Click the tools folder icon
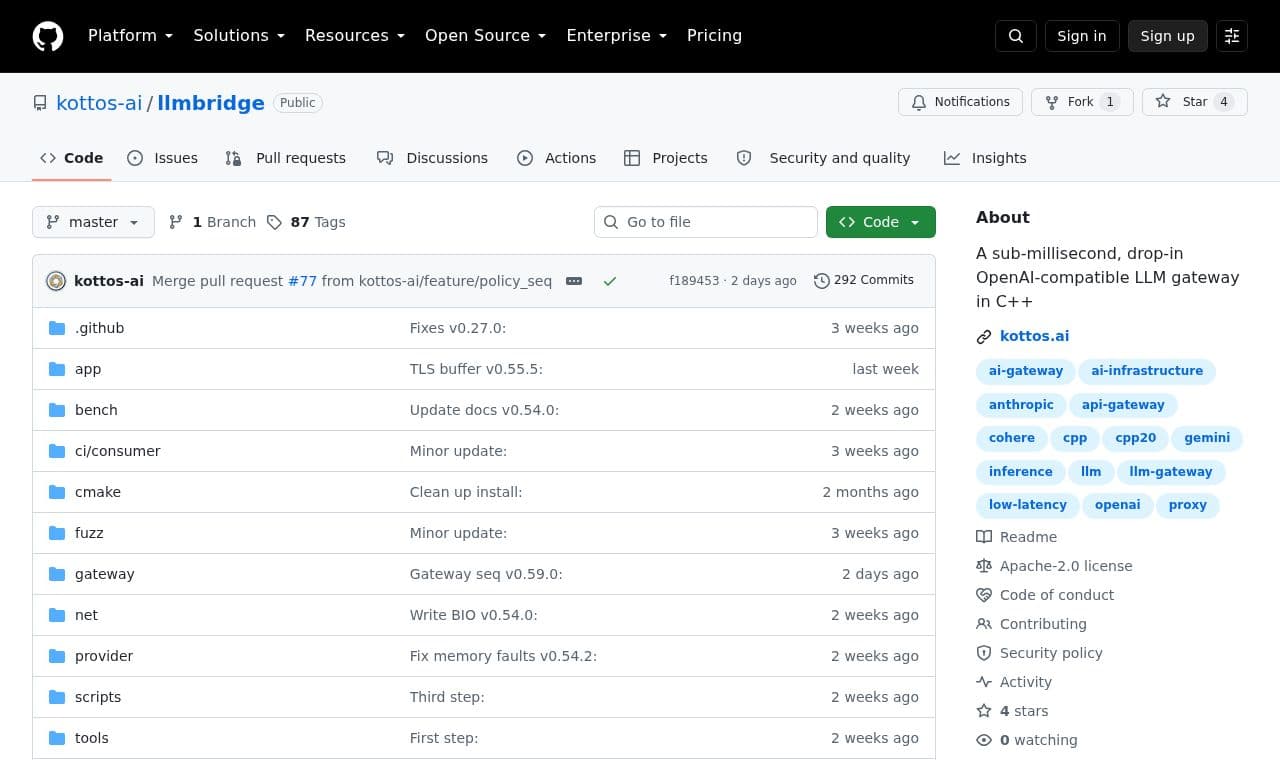 pos(57,738)
